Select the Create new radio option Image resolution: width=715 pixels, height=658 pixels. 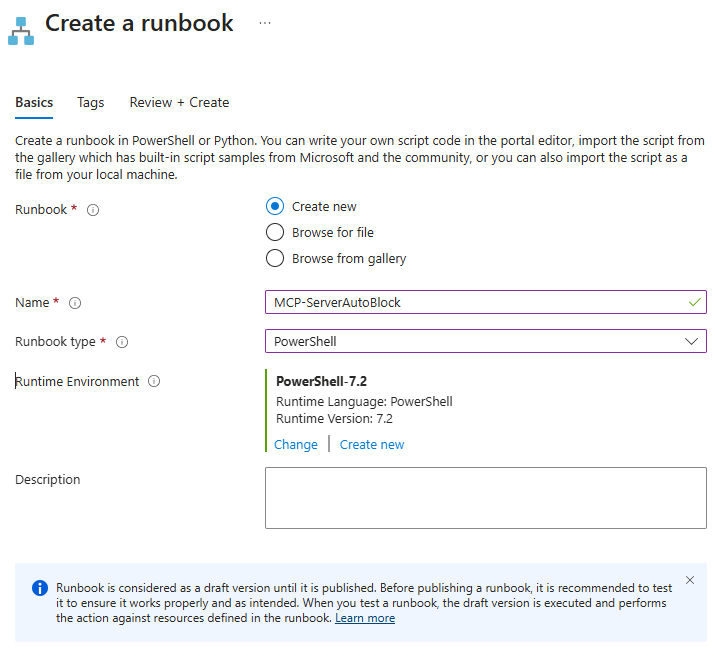tap(275, 207)
